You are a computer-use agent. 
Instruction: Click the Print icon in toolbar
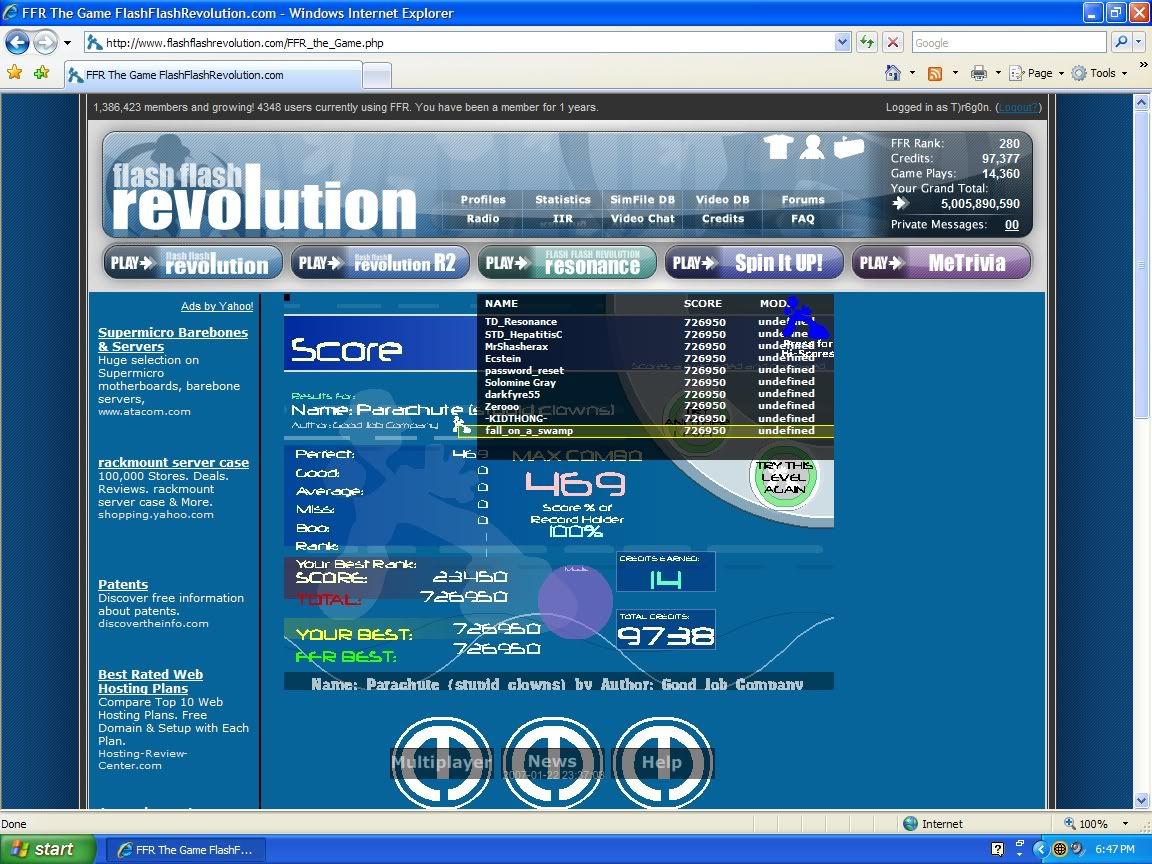click(979, 73)
